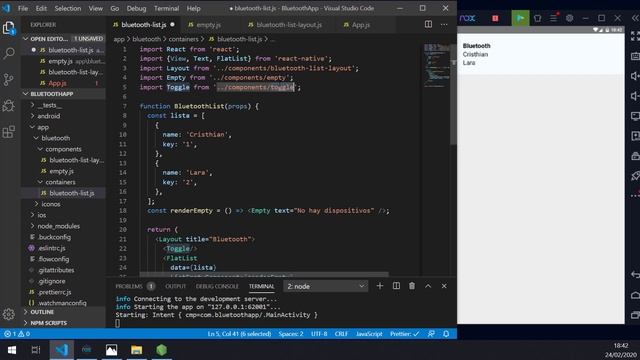Open the Nox shirt theme icon
The height and width of the screenshot is (360, 640).
[x=538, y=18]
